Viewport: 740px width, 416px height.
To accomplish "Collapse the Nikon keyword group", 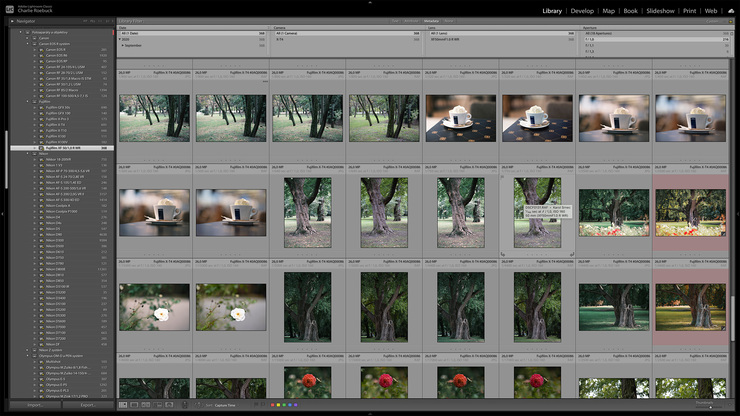I will [28, 153].
